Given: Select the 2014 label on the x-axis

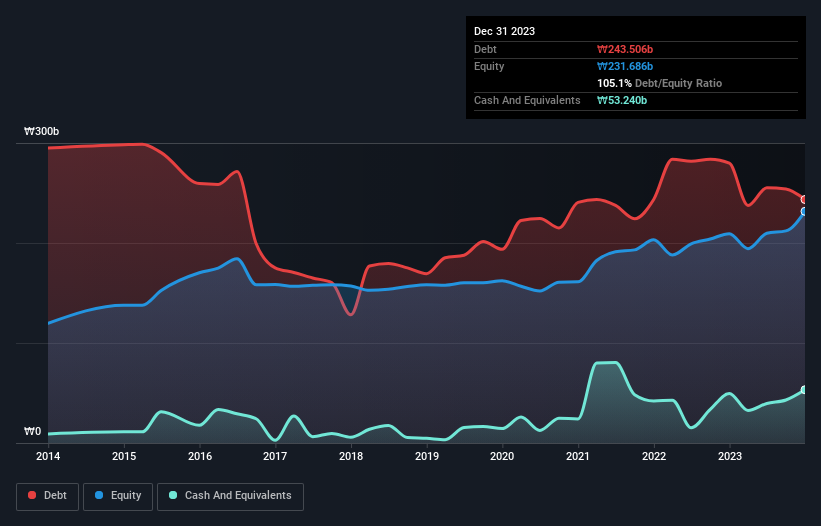Looking at the screenshot, I should (48, 456).
